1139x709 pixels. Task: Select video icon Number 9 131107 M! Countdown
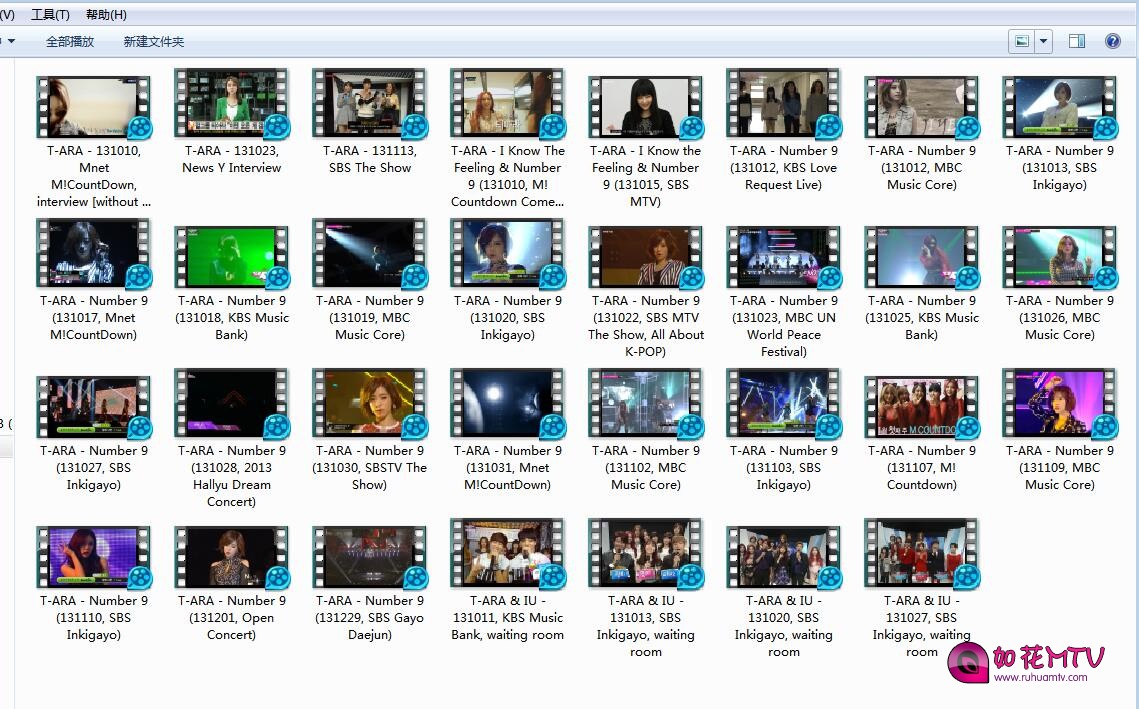(x=922, y=407)
